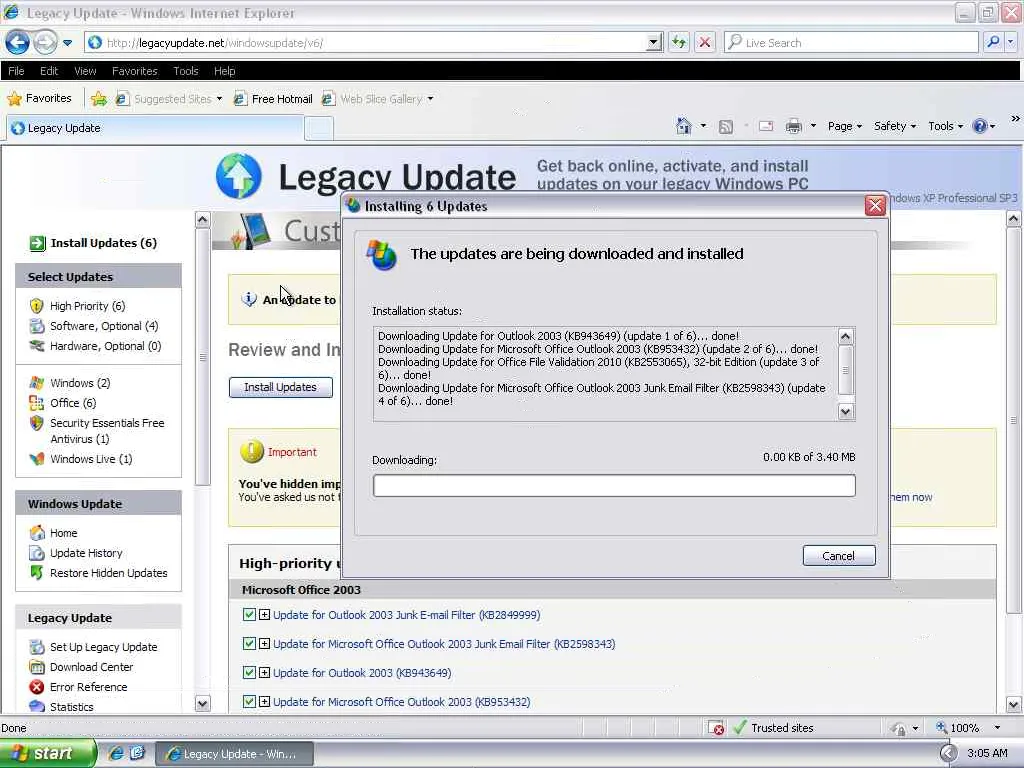Image resolution: width=1024 pixels, height=768 pixels.
Task: Expand details for KB2598343 update
Action: 264,643
